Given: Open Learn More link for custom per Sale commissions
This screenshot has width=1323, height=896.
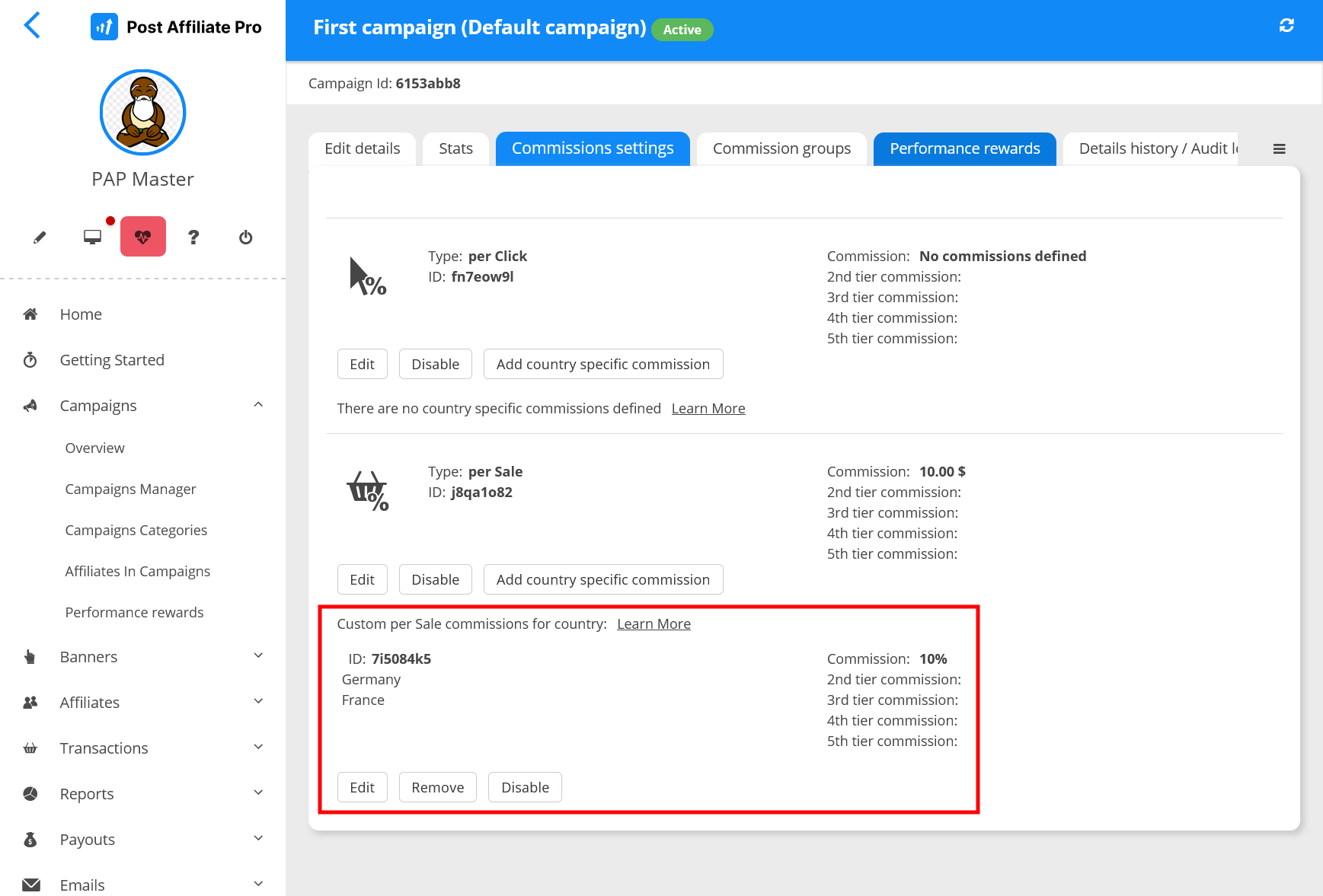Looking at the screenshot, I should [x=654, y=623].
